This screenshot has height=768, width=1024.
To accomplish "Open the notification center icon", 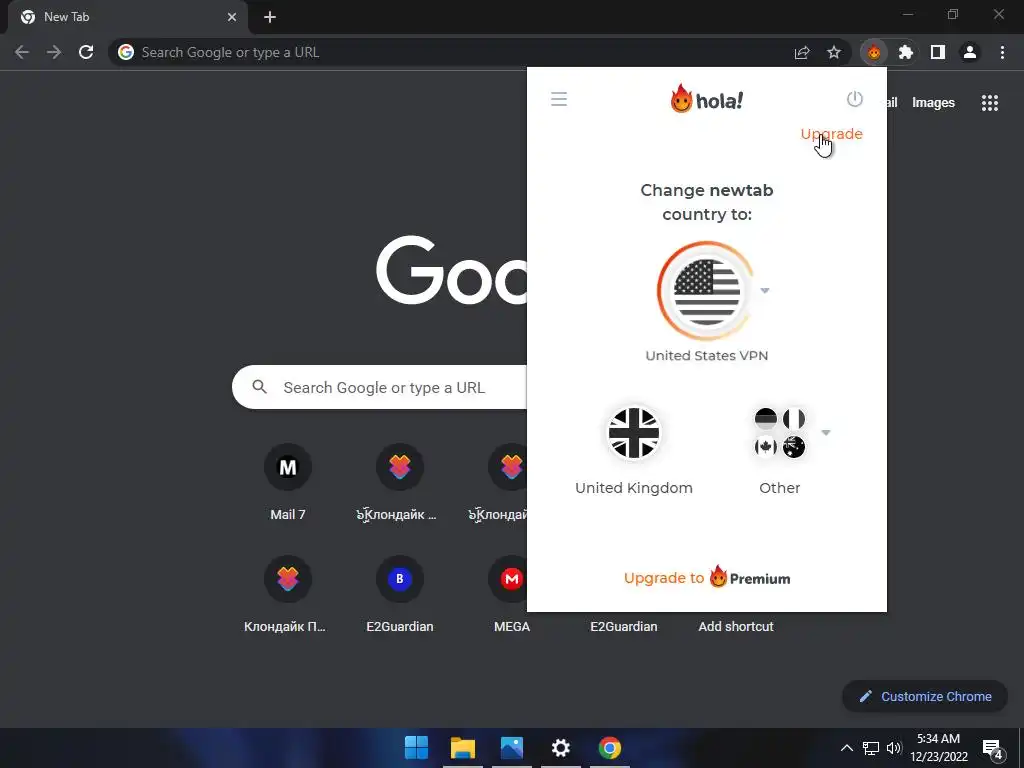I will tap(993, 749).
